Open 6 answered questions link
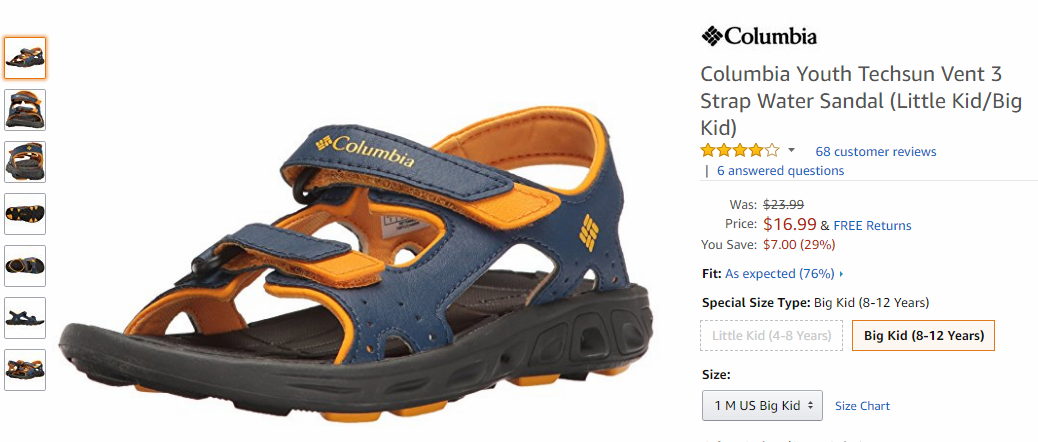Screen dimensions: 1038x442 pos(780,171)
